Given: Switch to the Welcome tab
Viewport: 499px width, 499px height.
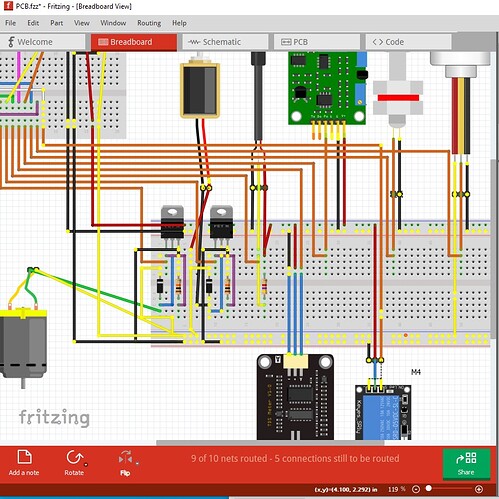Looking at the screenshot, I should [x=42, y=42].
